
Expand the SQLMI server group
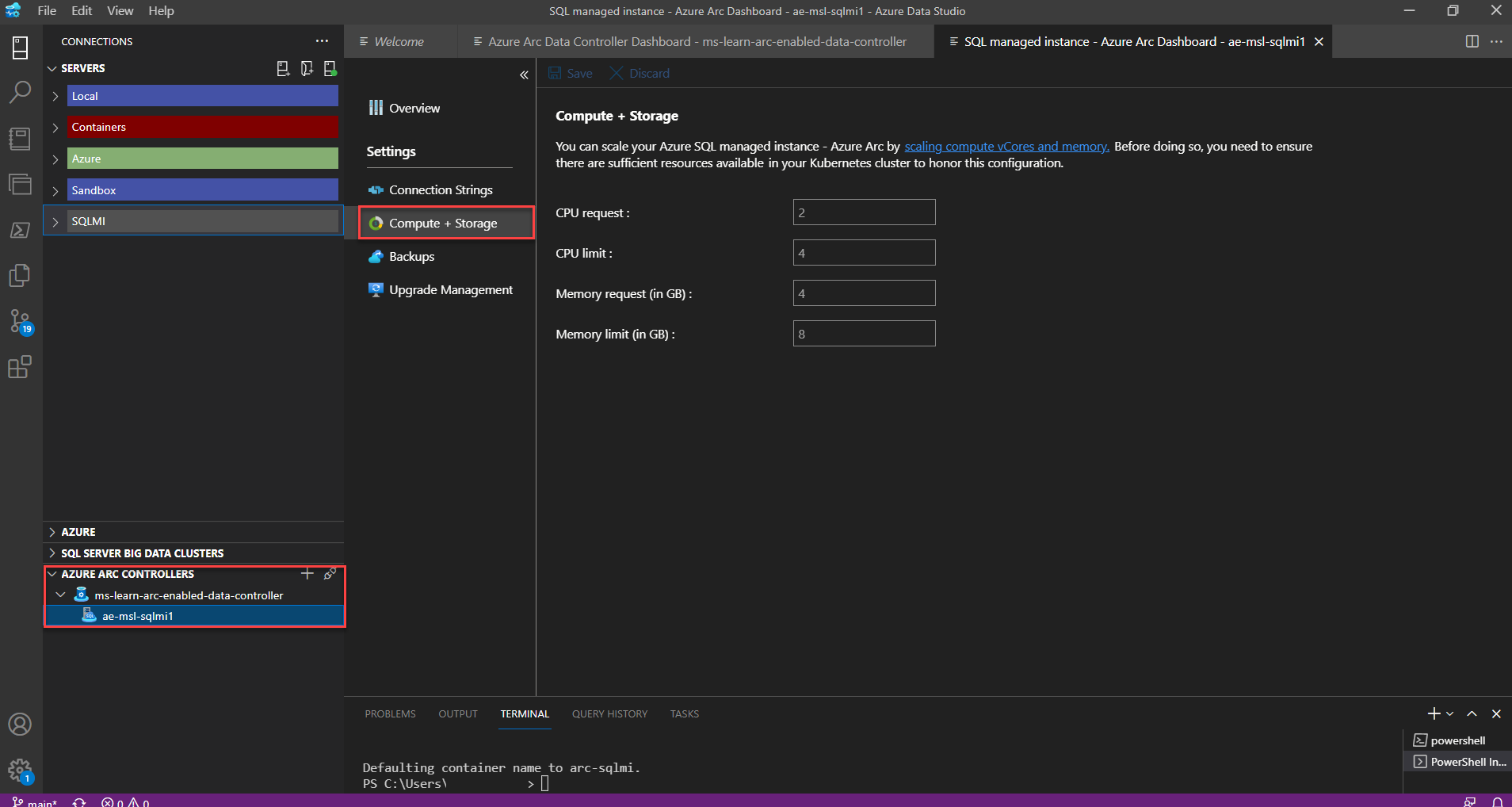pyautogui.click(x=55, y=221)
